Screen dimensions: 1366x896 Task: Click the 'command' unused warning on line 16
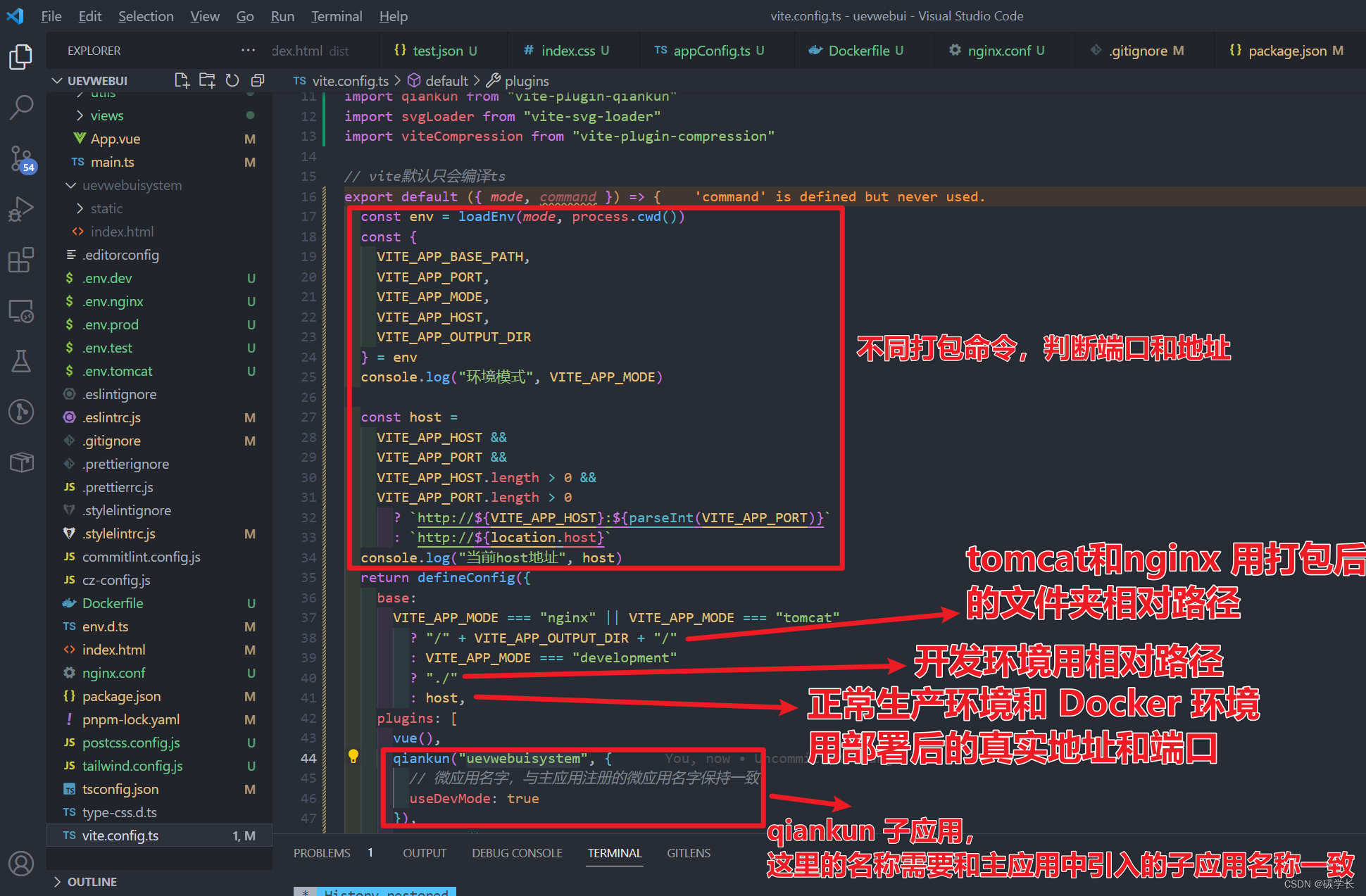(x=840, y=196)
